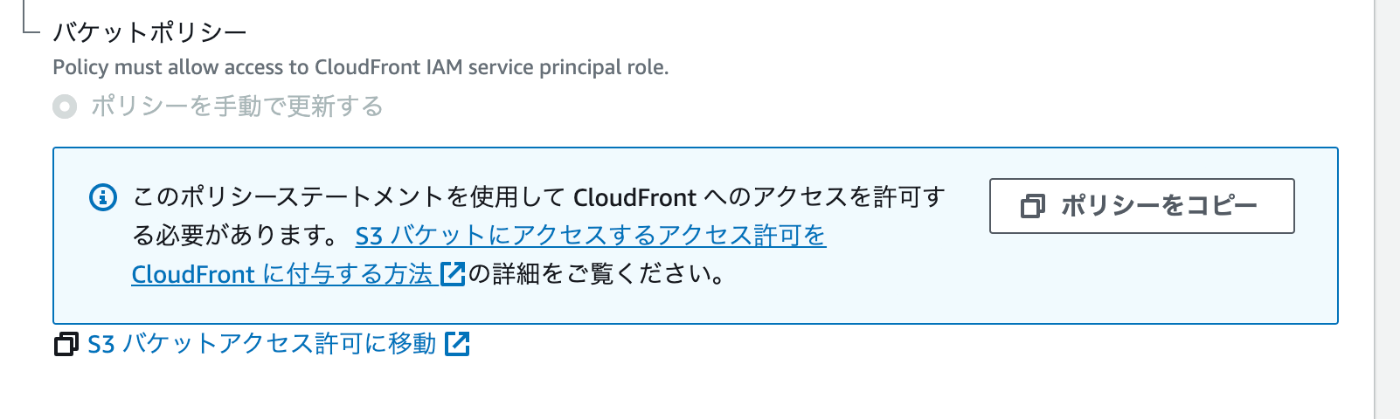Click the バケットポリシー section heading
The width and height of the screenshot is (1400, 419).
point(149,32)
